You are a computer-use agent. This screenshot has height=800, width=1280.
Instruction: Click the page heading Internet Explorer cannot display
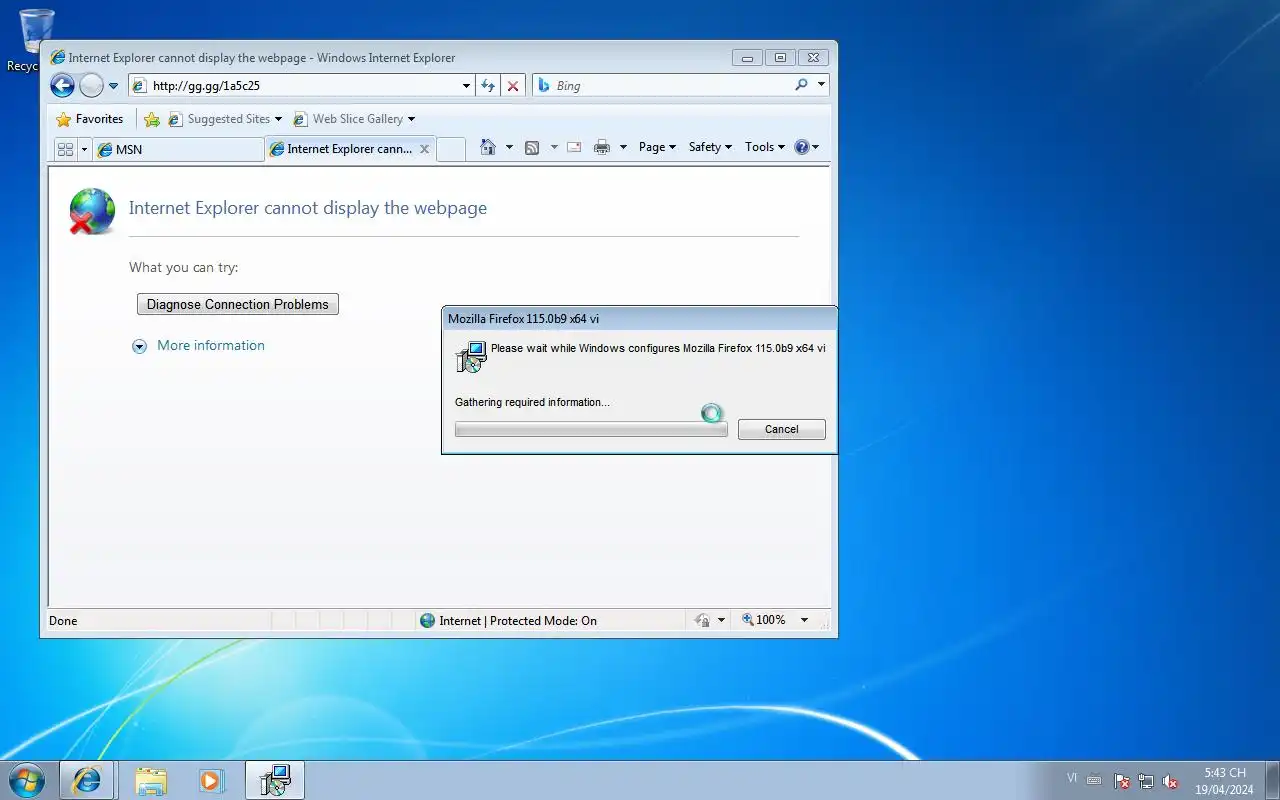[308, 208]
